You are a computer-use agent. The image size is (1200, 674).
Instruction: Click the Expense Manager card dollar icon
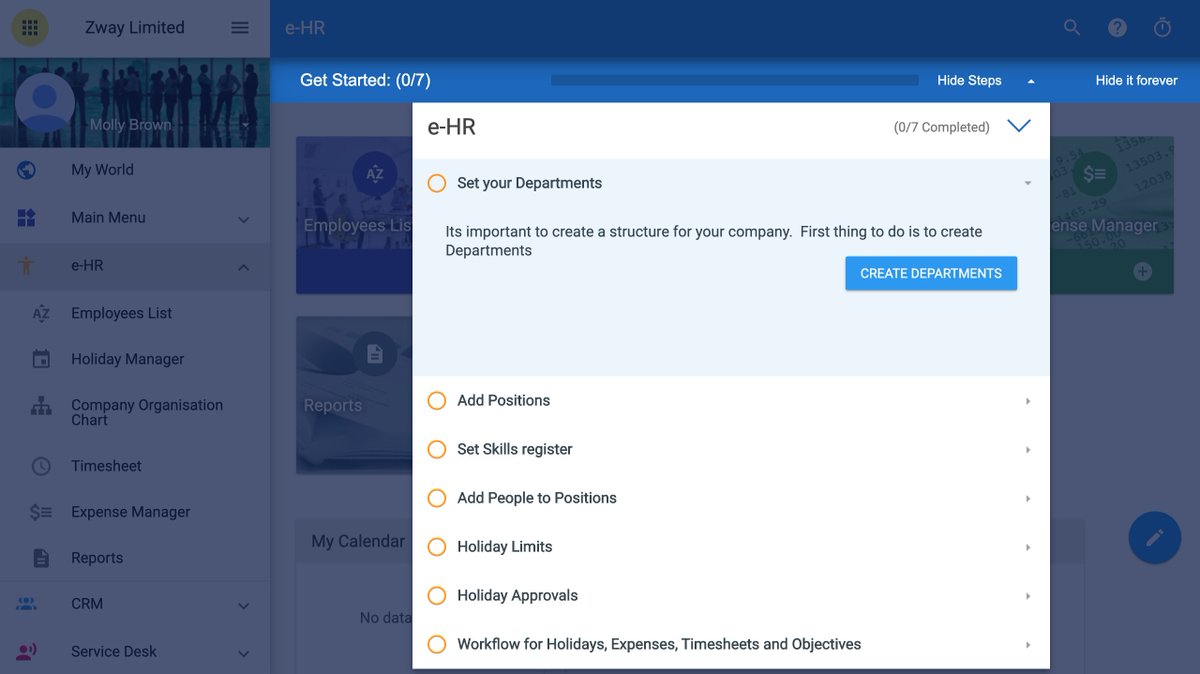1094,174
